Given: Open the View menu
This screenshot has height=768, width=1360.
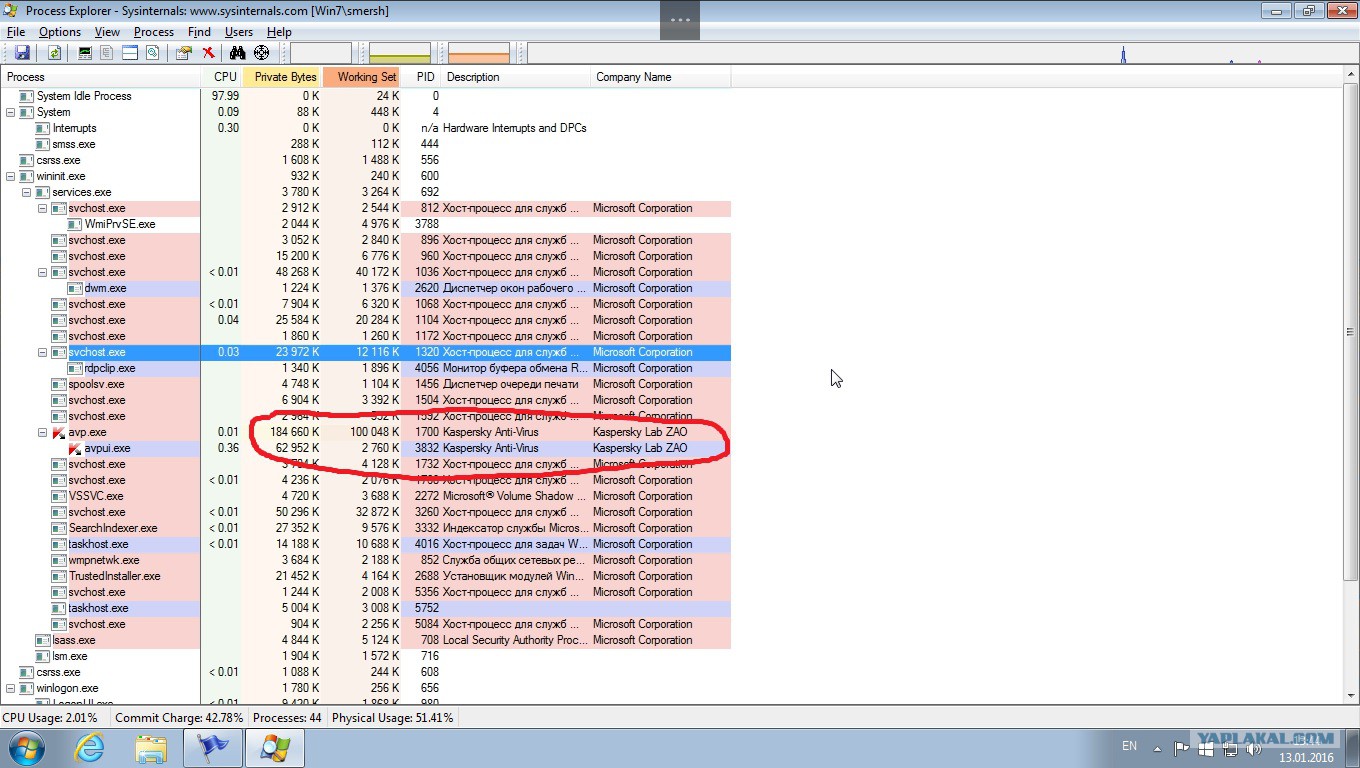Looking at the screenshot, I should (107, 32).
